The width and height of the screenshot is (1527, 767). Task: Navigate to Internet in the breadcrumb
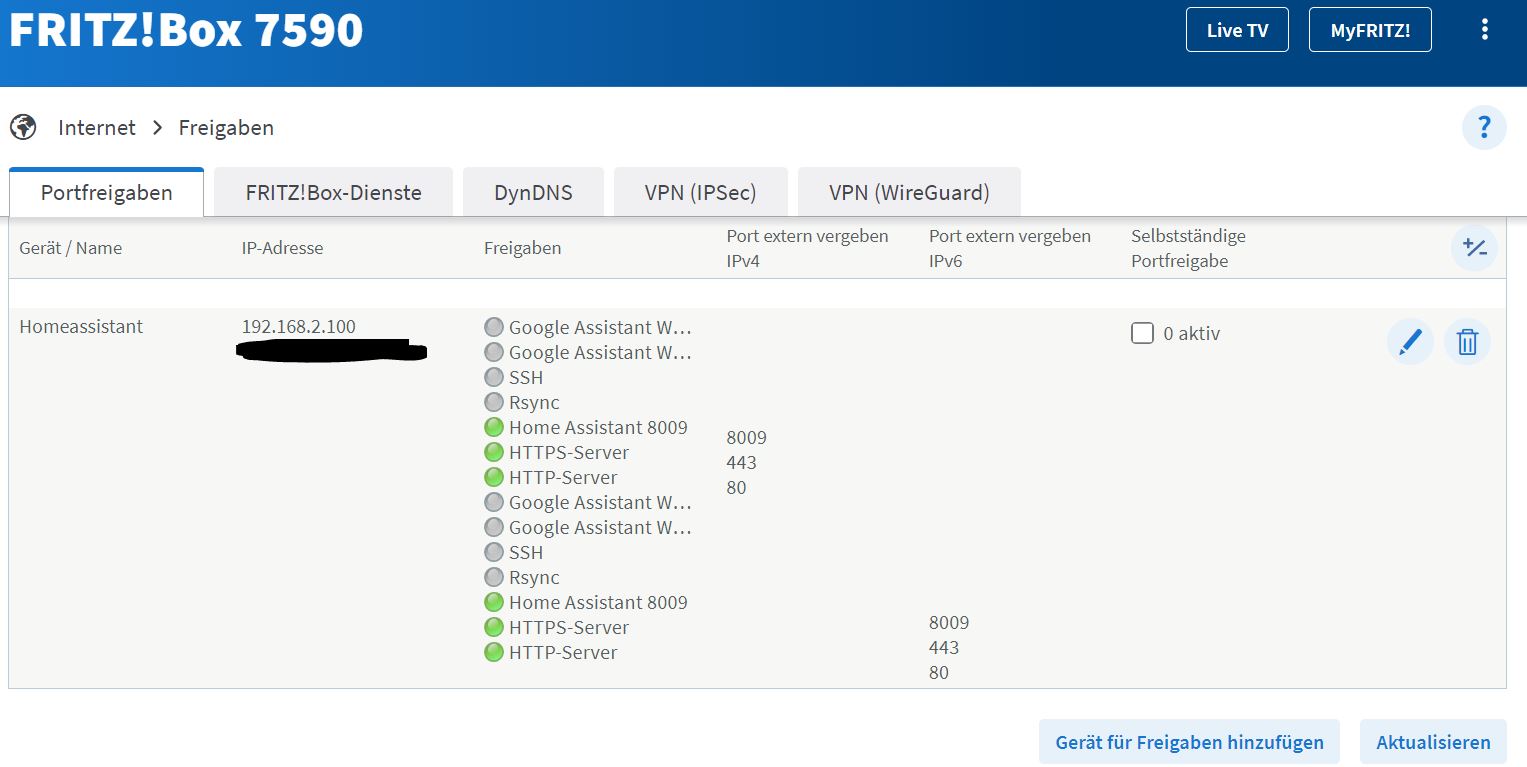[x=97, y=128]
